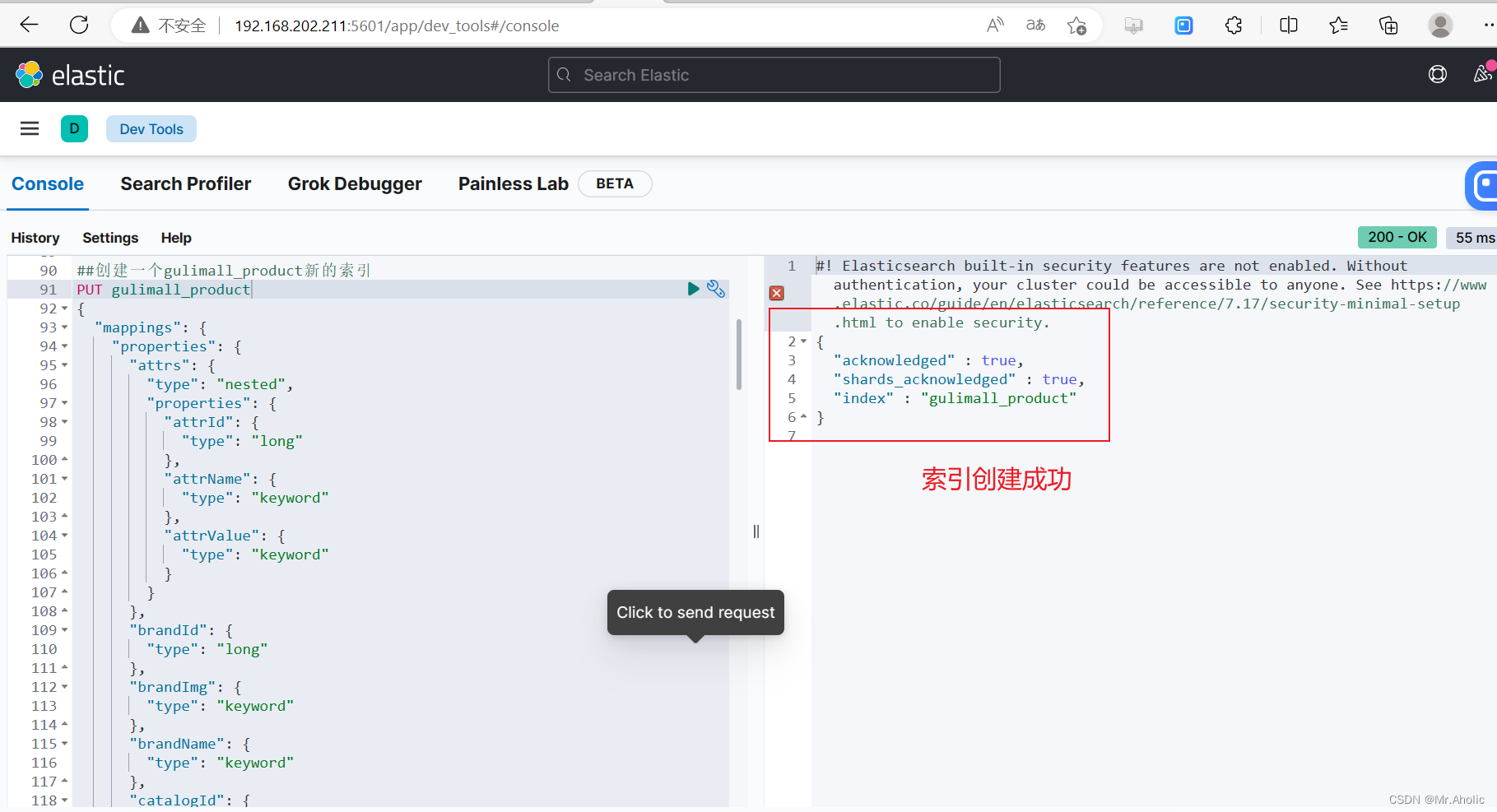Open the read aloud icon in address bar
This screenshot has width=1497, height=812.
point(995,26)
